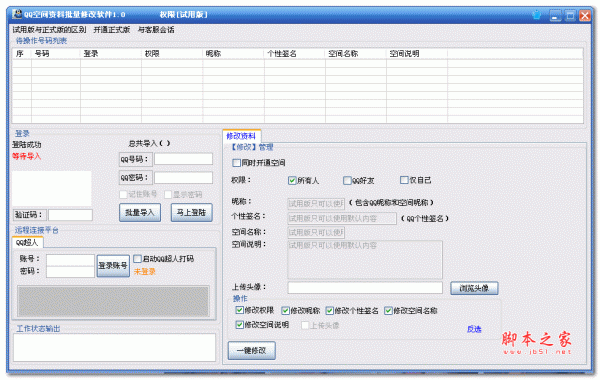
Task: Check the 仅自己 permission option
Action: tap(404, 180)
